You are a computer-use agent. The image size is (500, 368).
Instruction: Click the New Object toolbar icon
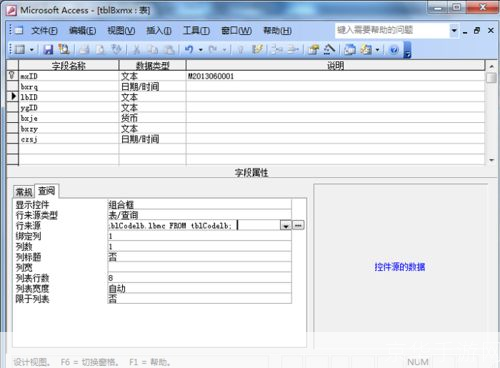pyautogui.click(x=366, y=50)
